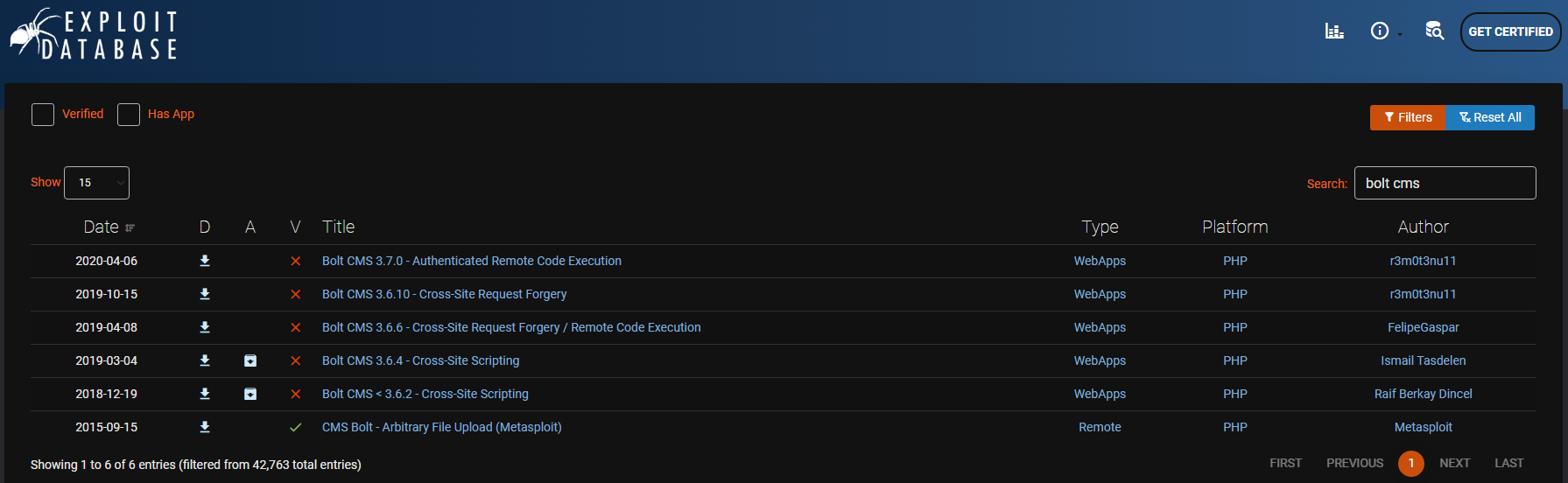
Task: Focus the Search field containing bolt cms
Action: click(x=1445, y=183)
